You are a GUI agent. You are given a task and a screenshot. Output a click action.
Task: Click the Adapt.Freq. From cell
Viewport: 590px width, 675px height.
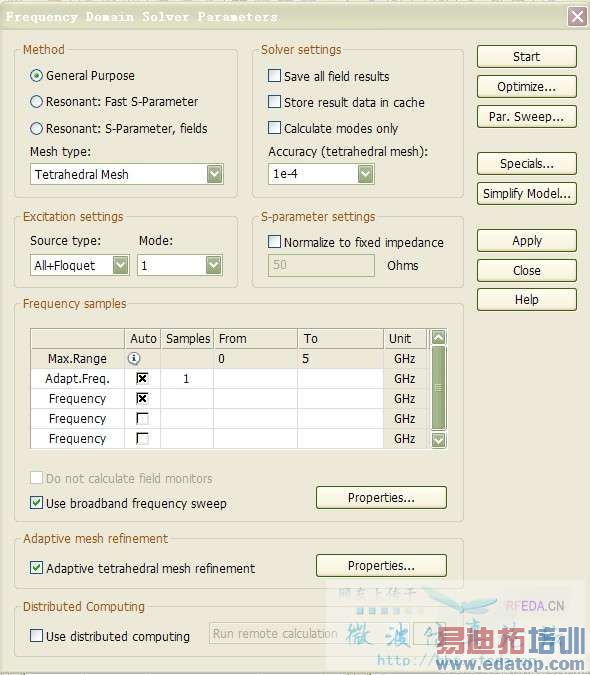255,379
